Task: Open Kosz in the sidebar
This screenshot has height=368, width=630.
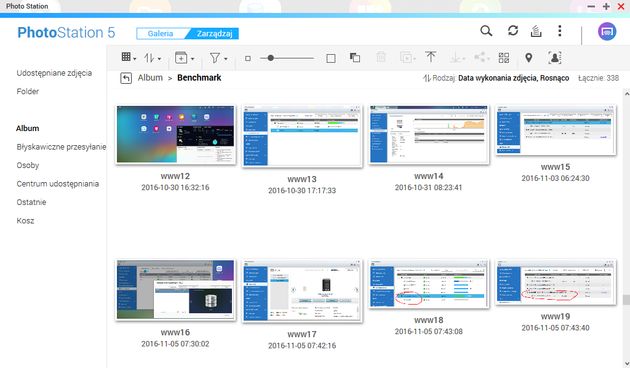Action: click(25, 221)
